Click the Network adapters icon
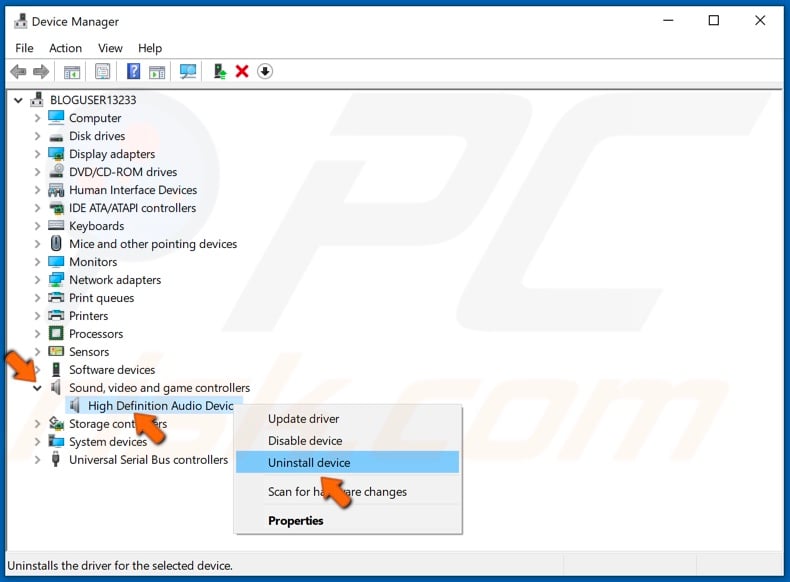790x582 pixels. tap(56, 280)
